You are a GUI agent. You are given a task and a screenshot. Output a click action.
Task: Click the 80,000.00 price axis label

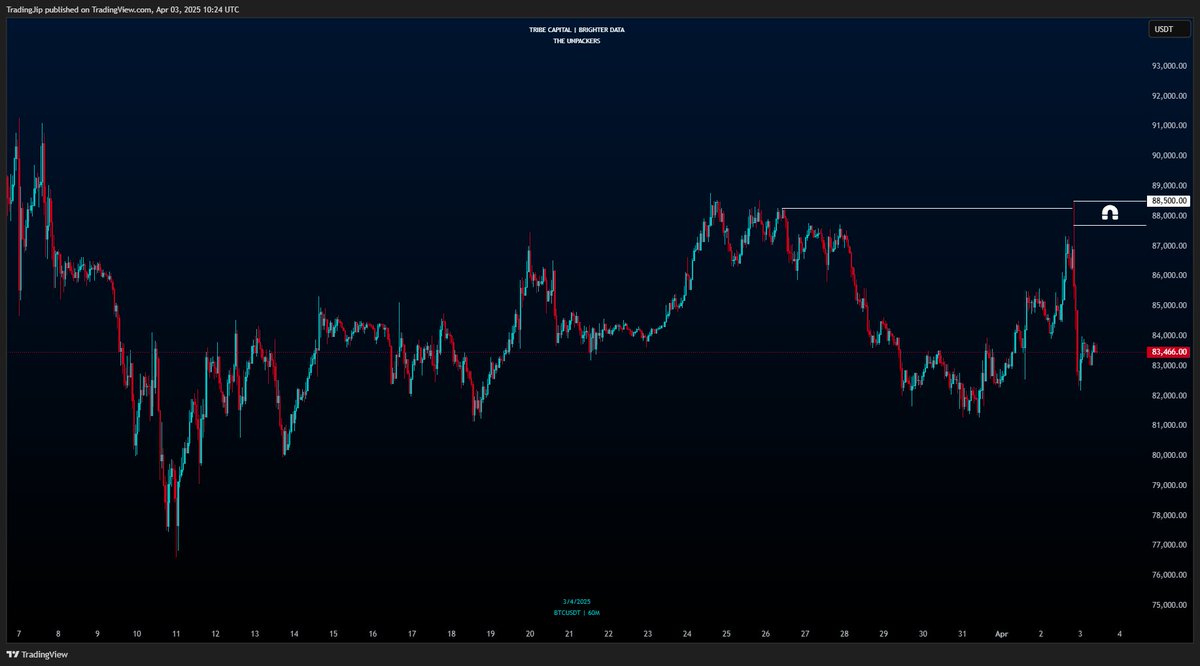coord(1169,456)
